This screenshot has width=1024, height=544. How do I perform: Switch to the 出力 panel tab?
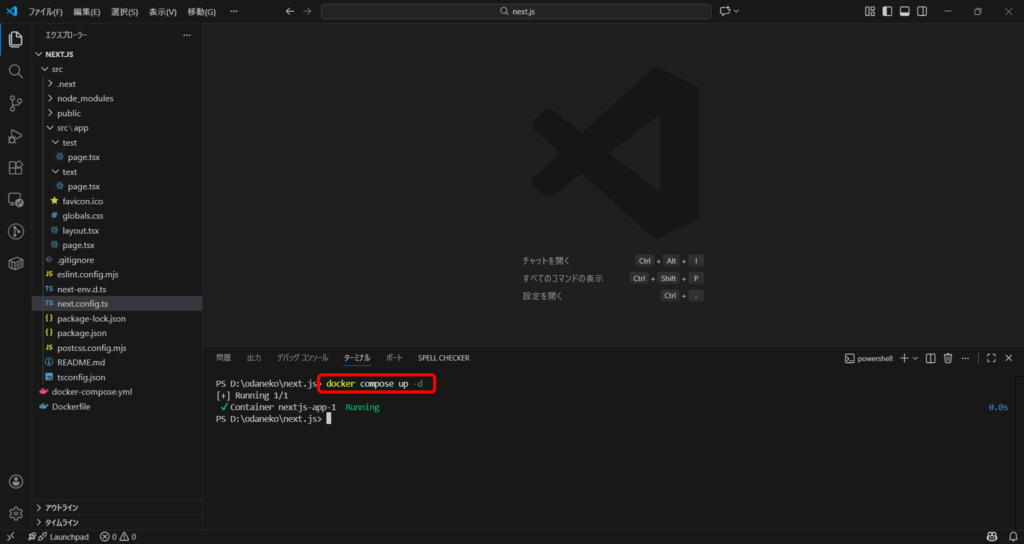[x=254, y=357]
